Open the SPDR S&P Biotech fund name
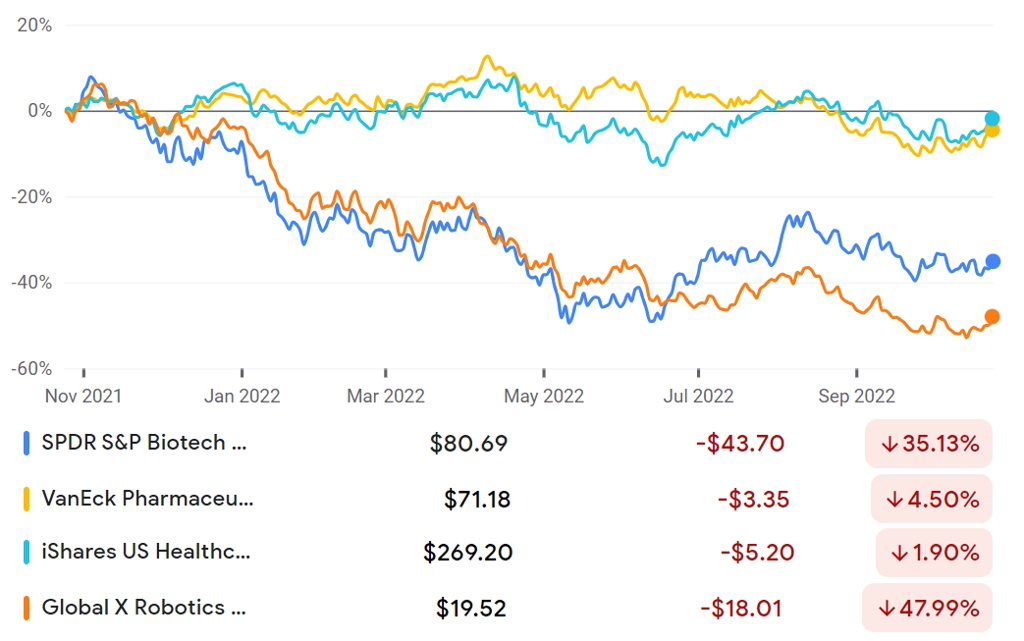1024x641 pixels. [x=144, y=443]
